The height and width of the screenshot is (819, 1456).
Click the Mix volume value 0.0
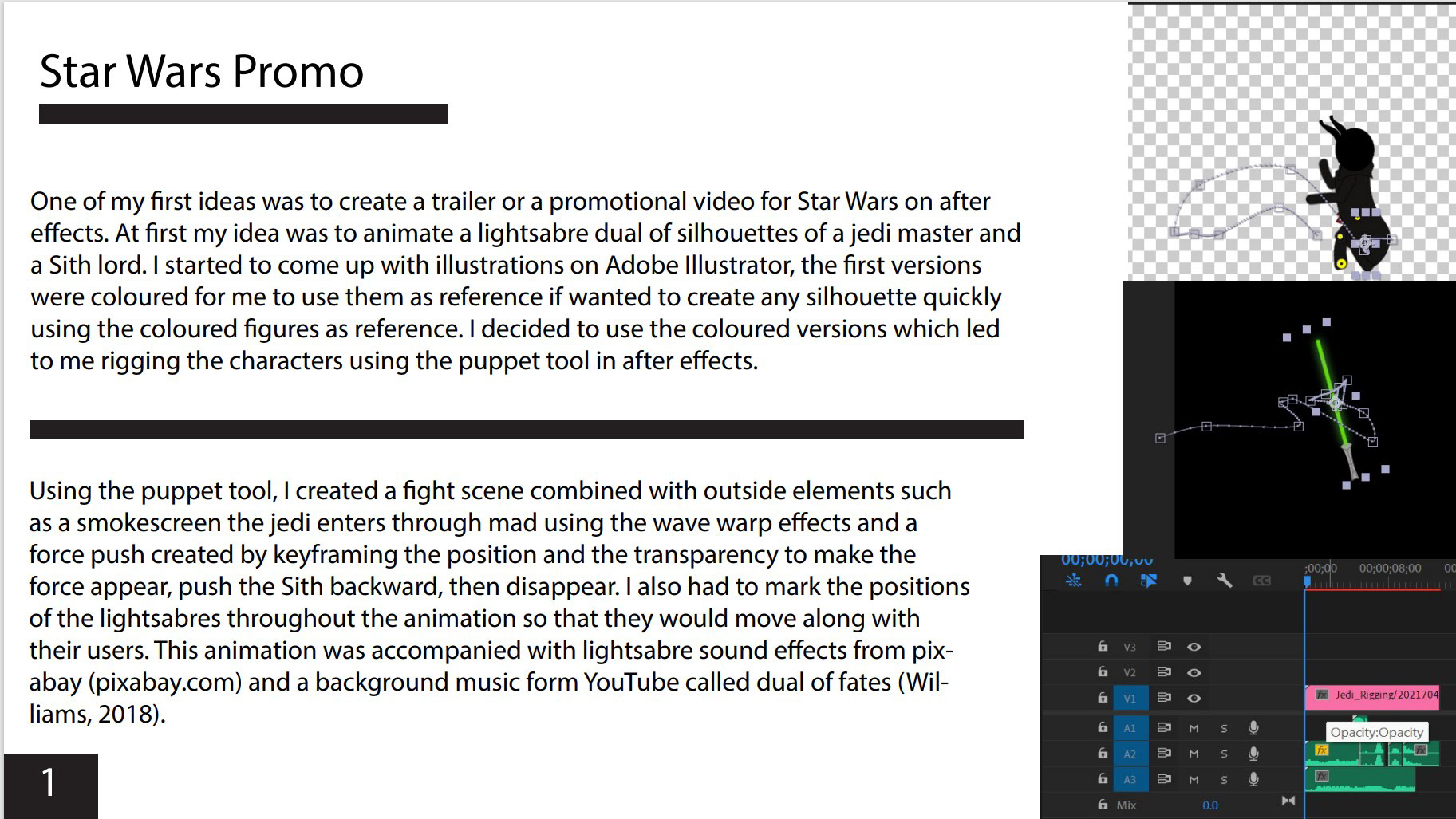[1210, 805]
